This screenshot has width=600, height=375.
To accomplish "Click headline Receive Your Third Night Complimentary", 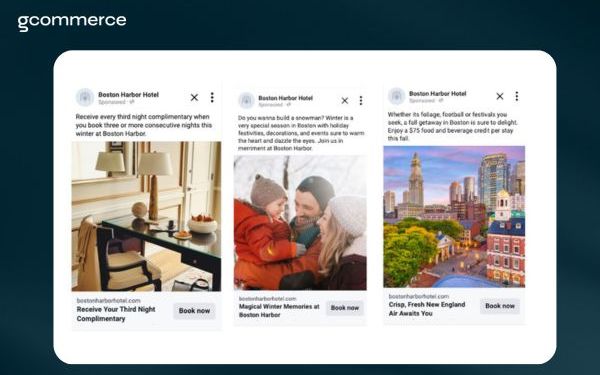I will (x=116, y=314).
